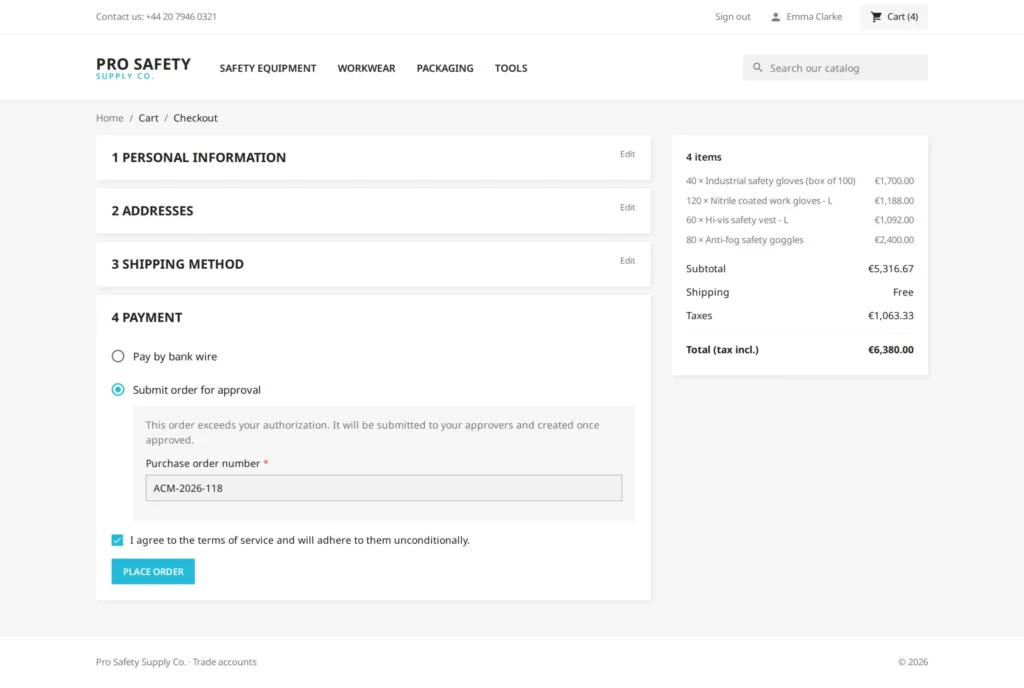Click the Taxes value €1,063.33
Screen dimensions: 1024x688
(890, 316)
